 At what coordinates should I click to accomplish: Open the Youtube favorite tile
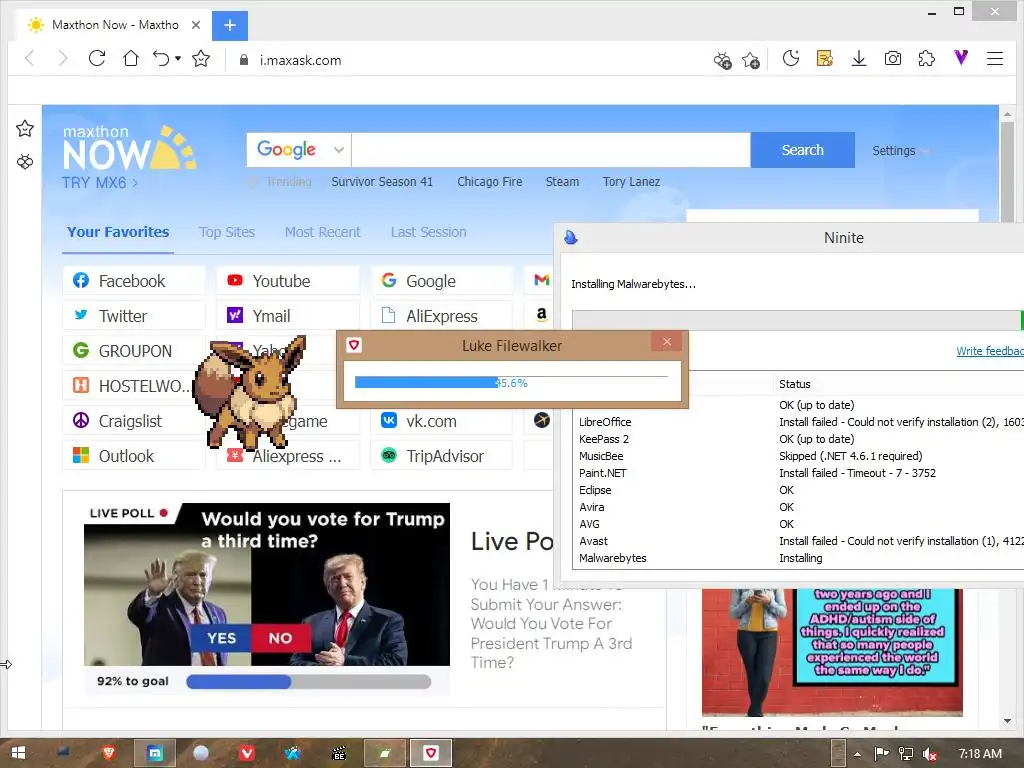[288, 281]
